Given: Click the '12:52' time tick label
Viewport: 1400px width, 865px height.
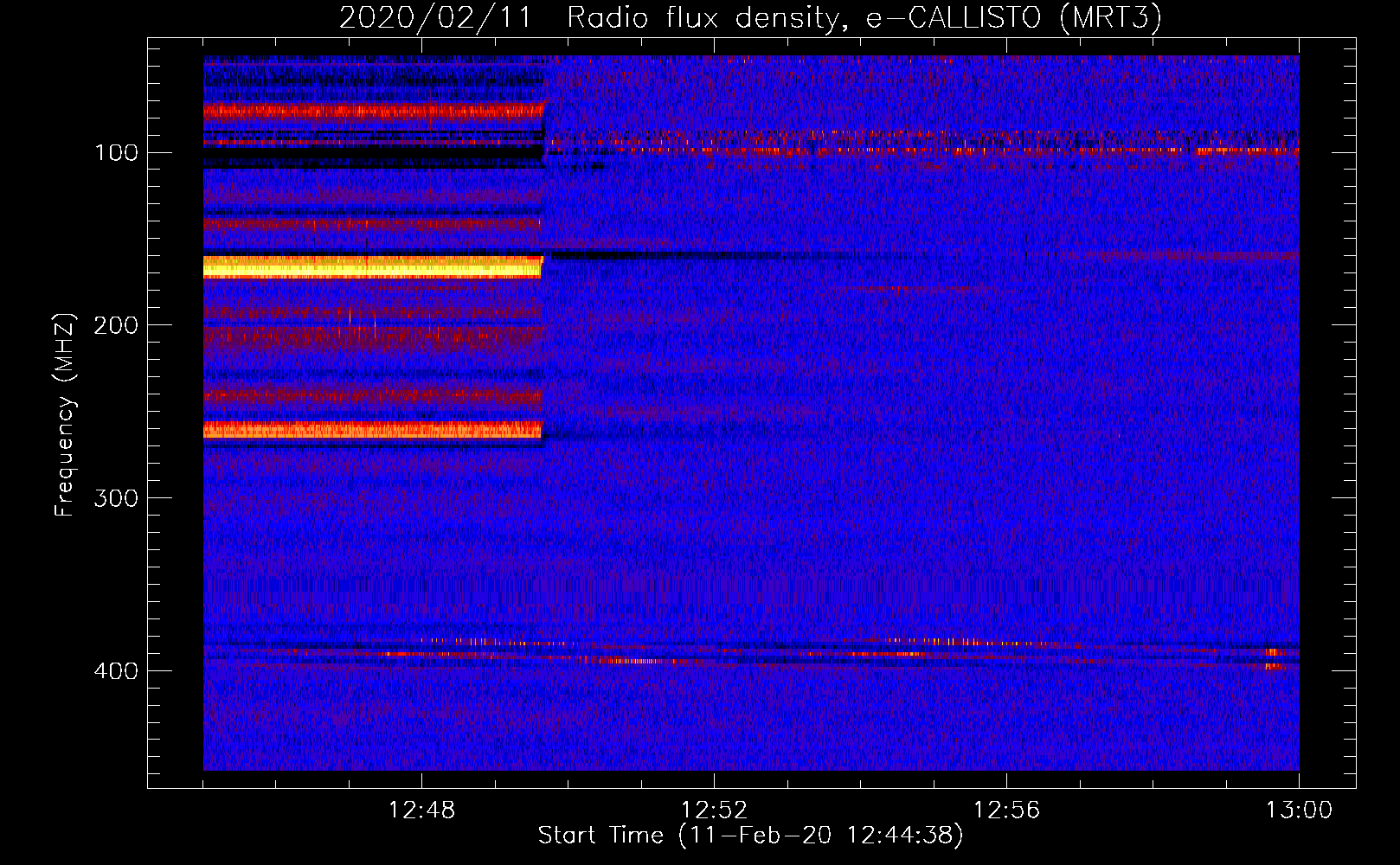Looking at the screenshot, I should 714,811.
